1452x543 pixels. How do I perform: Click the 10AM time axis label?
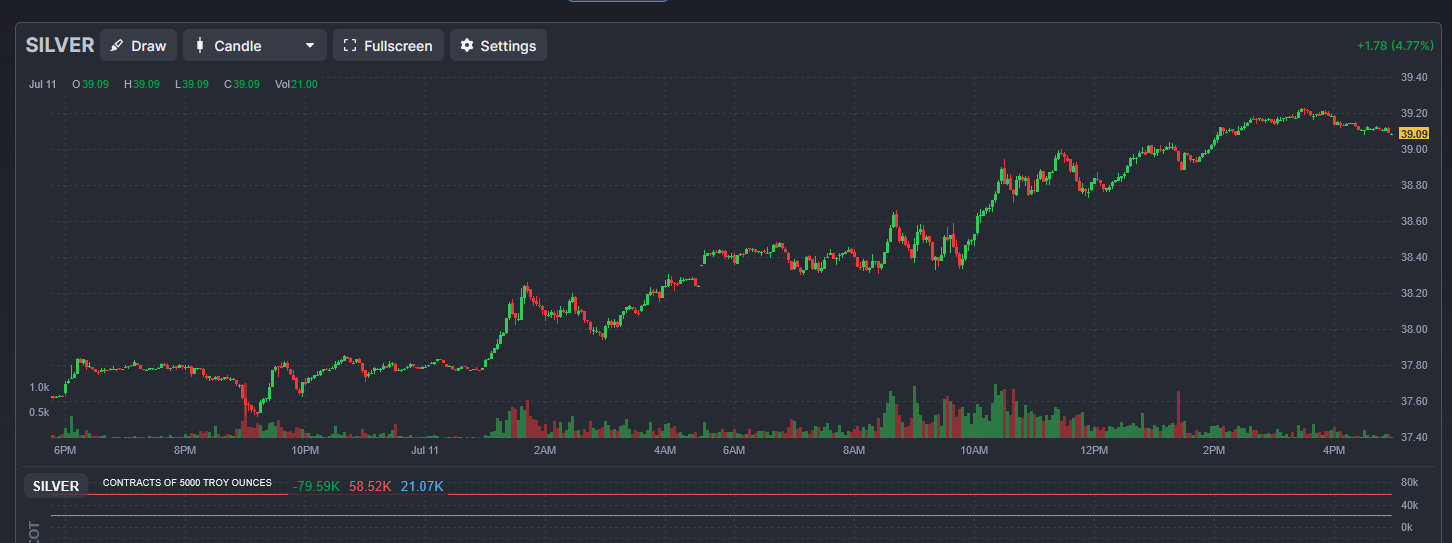click(x=974, y=452)
